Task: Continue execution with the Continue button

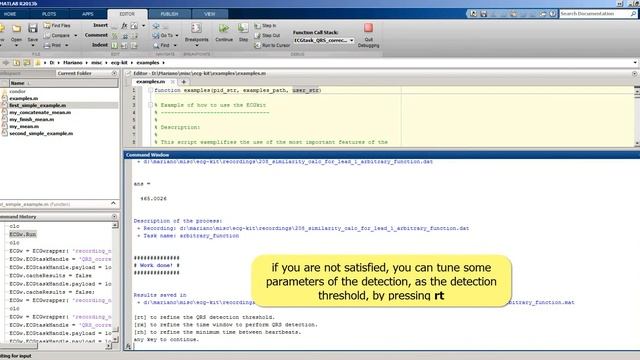Action: point(224,32)
